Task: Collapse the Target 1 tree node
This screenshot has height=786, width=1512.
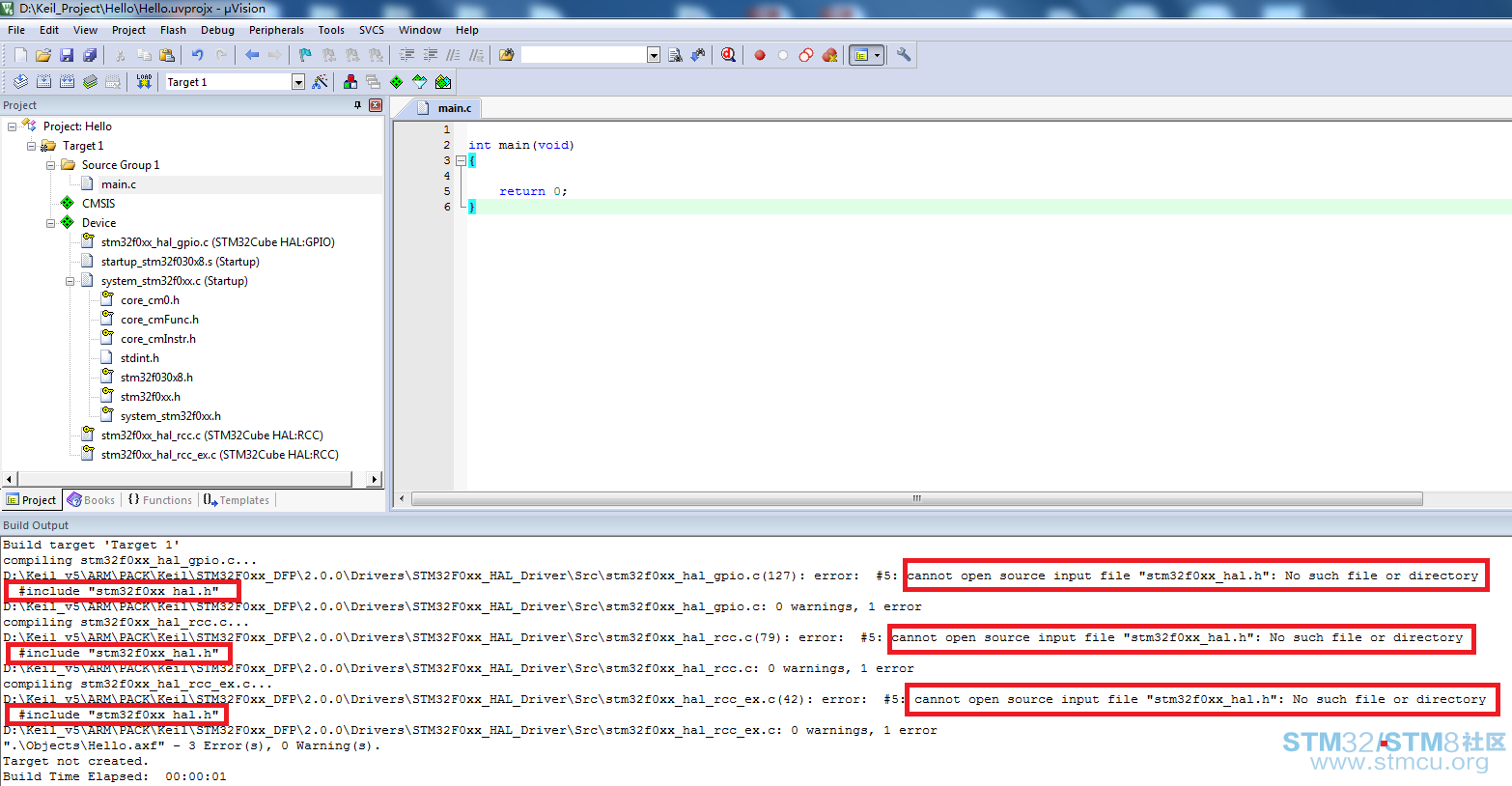Action: (x=31, y=146)
